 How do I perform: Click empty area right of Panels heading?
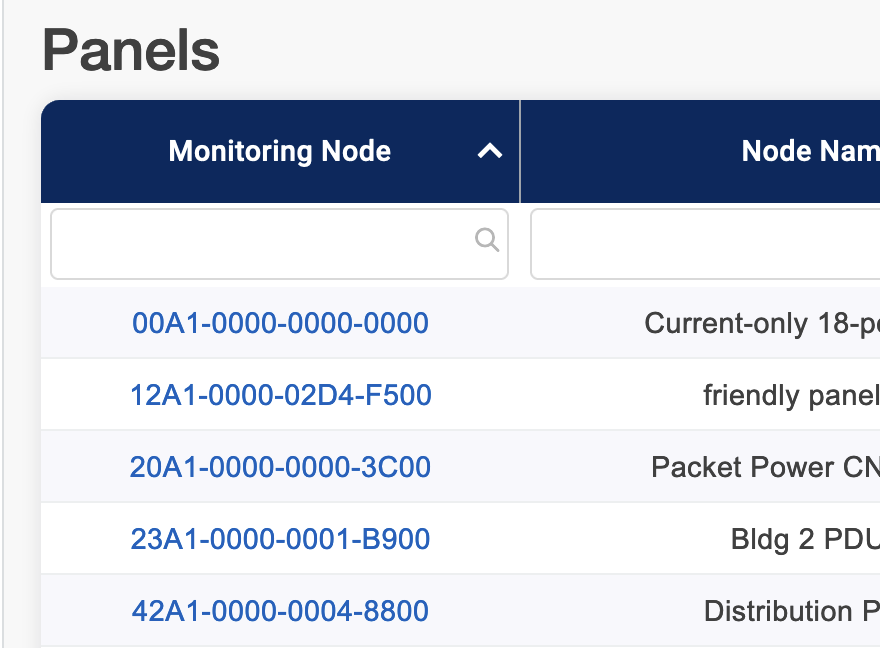coord(550,50)
